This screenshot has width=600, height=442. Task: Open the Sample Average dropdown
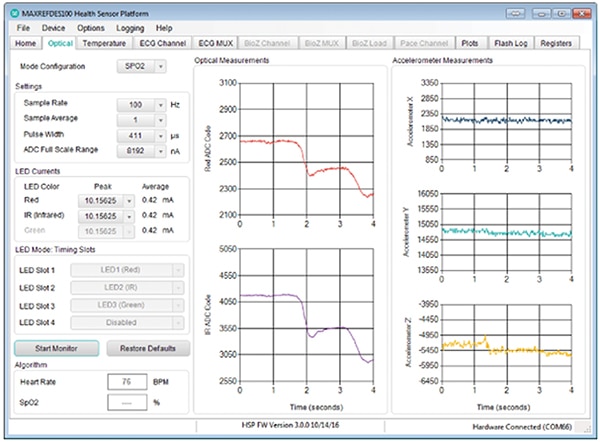[139, 119]
